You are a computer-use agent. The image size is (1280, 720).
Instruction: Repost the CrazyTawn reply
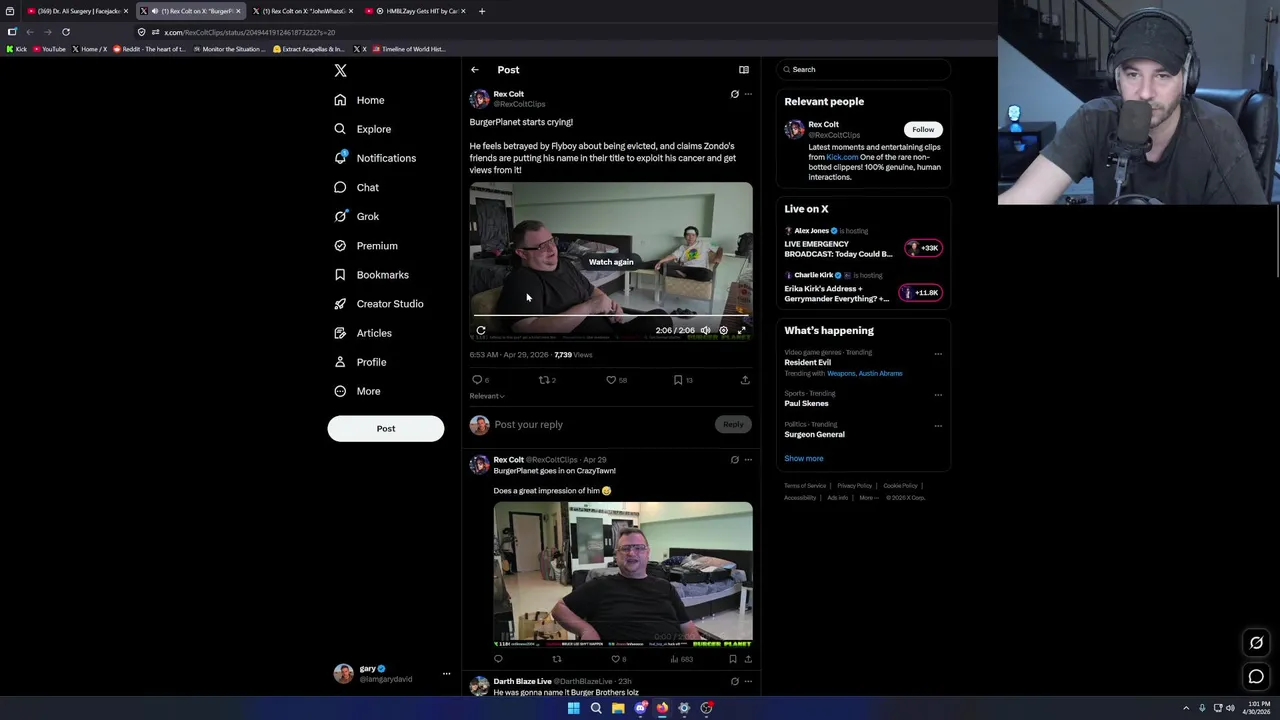pos(557,659)
